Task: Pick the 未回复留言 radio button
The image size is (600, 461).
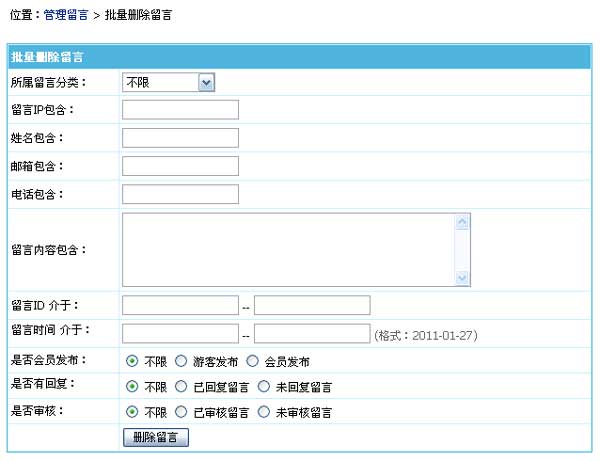Action: pyautogui.click(x=264, y=386)
